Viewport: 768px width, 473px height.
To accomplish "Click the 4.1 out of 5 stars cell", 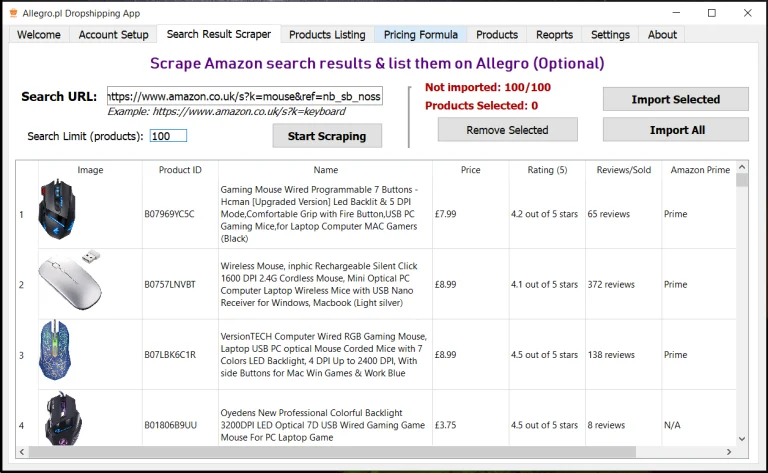I will 547,284.
